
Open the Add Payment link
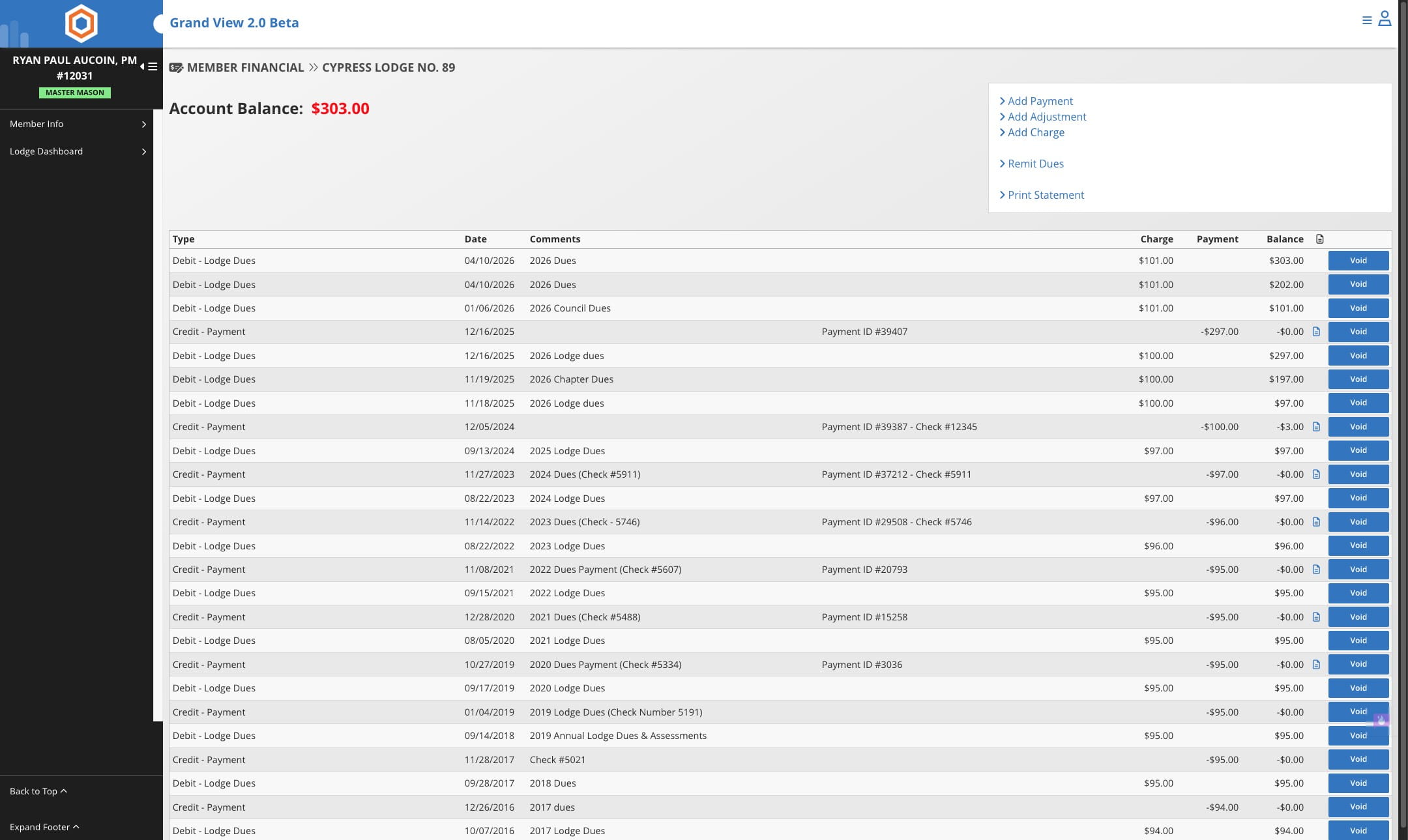coord(1040,101)
